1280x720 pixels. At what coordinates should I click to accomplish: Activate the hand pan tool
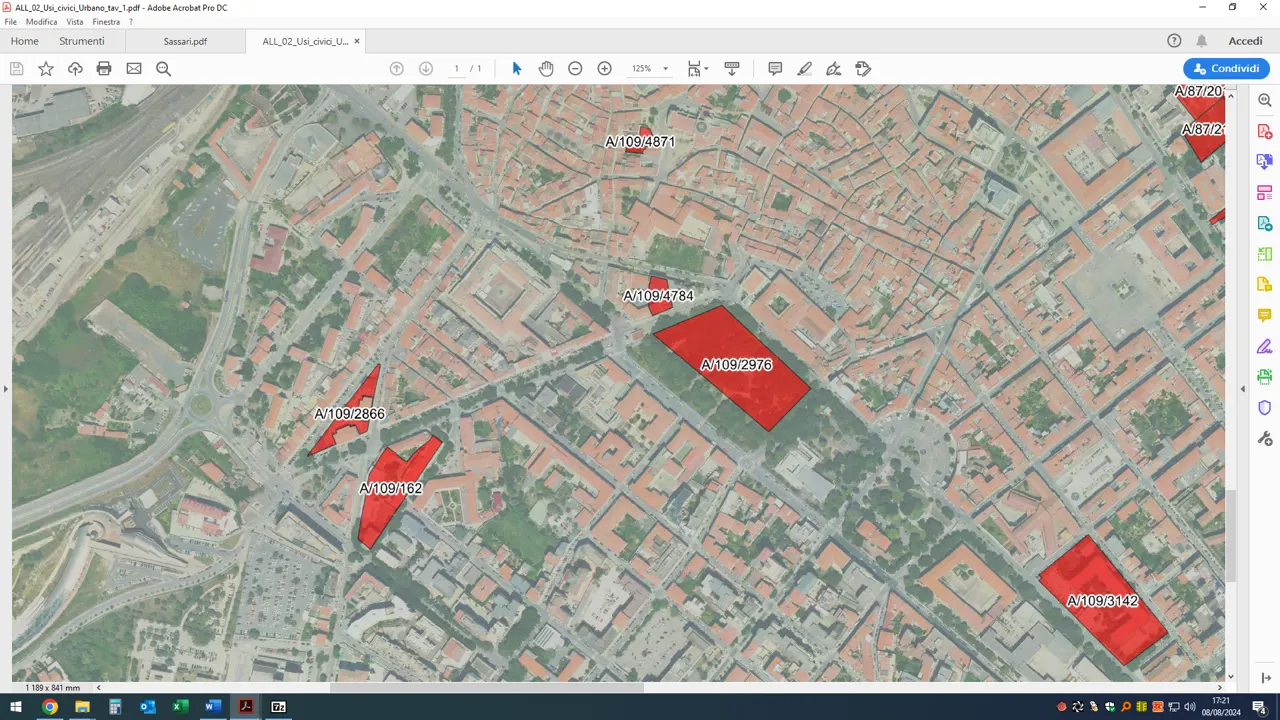click(546, 69)
